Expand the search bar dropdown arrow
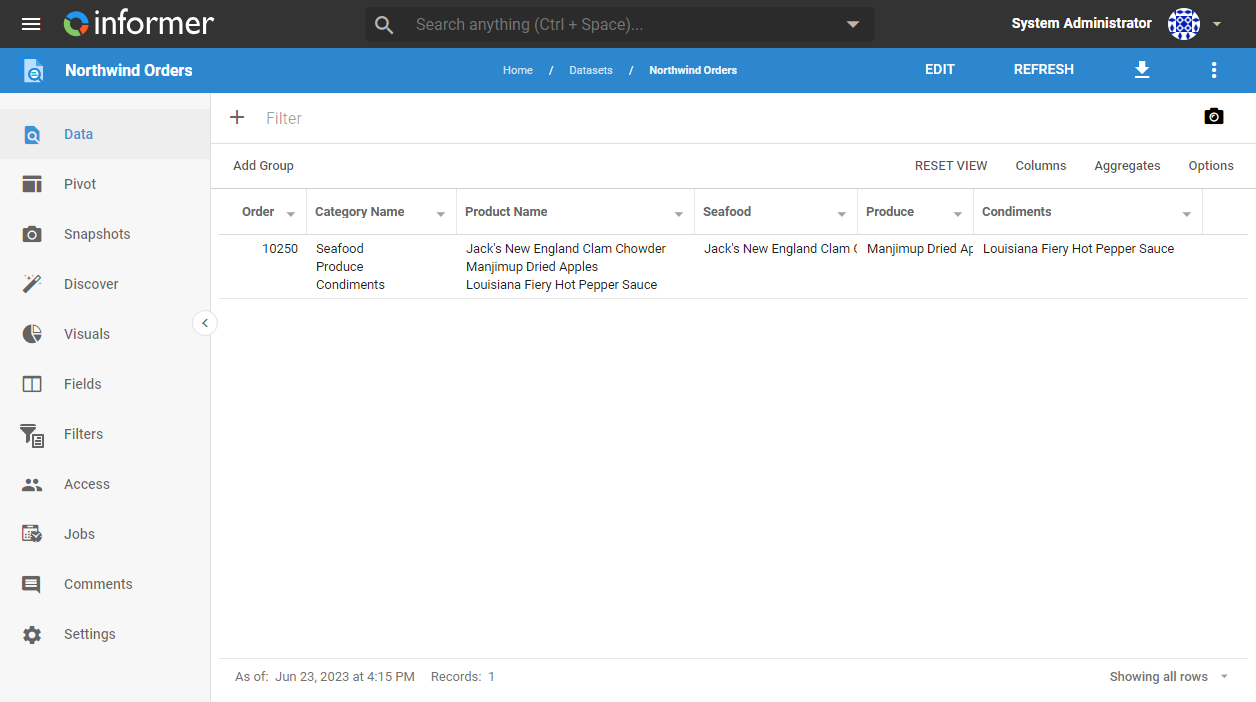Viewport: 1256px width, 702px height. (x=853, y=24)
